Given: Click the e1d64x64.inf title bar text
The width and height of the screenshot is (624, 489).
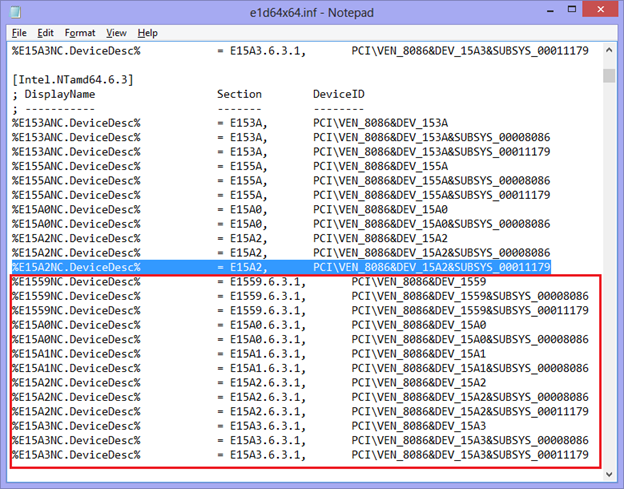Looking at the screenshot, I should click(x=311, y=11).
